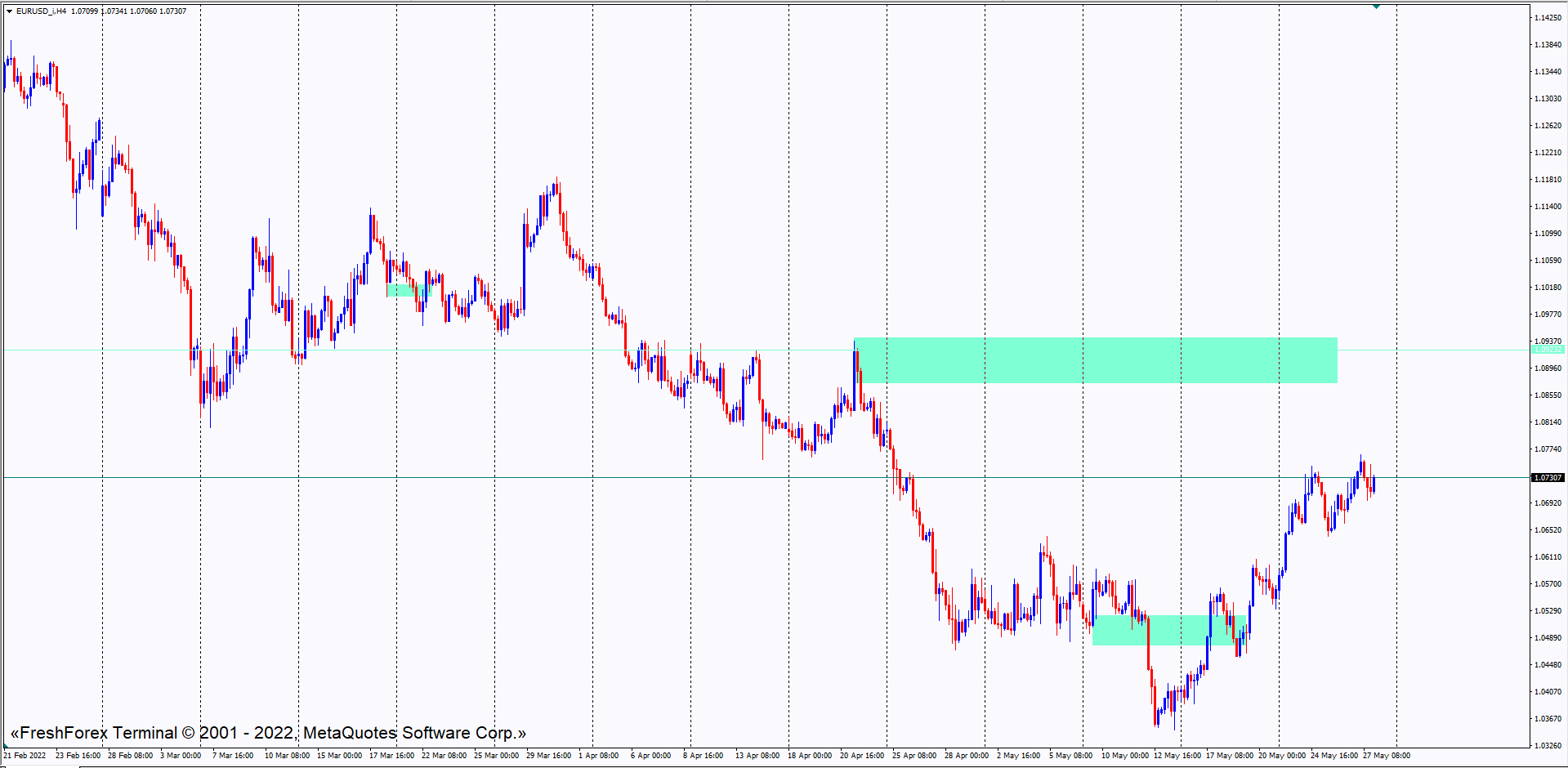1568x768 pixels.
Task: Click the green rectangle near May lows
Action: point(1168,630)
